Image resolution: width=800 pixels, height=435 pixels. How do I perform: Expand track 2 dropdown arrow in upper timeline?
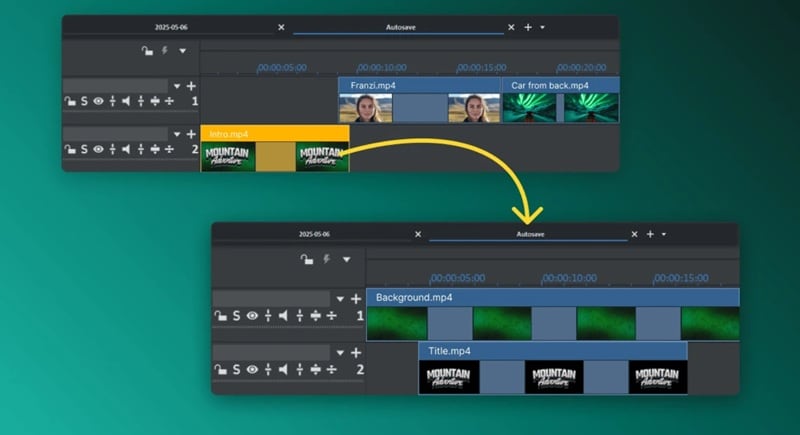177,134
